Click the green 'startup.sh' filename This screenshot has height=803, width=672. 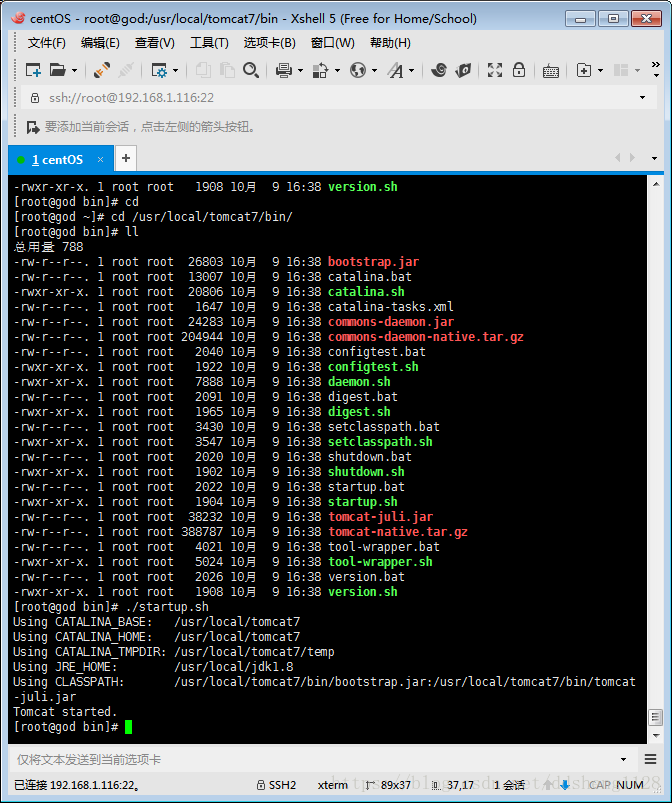tap(363, 502)
